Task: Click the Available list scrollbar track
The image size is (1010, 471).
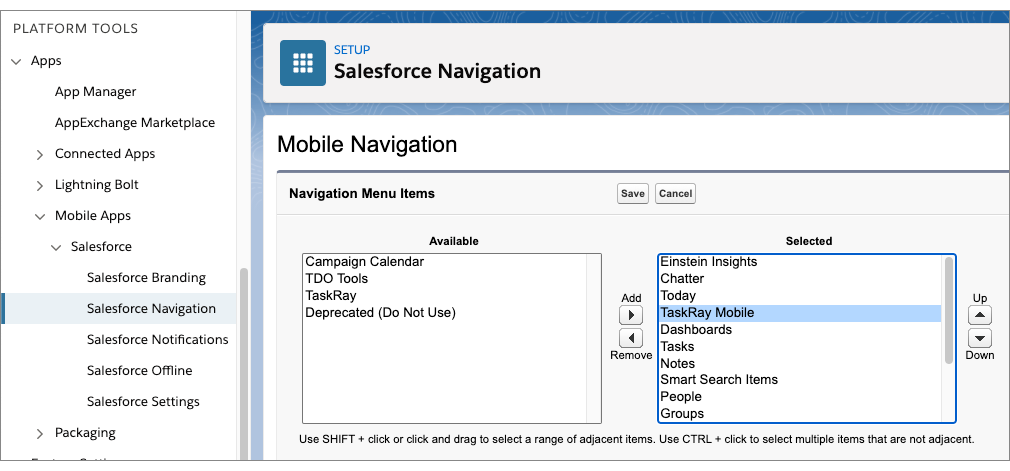Action: click(x=593, y=338)
